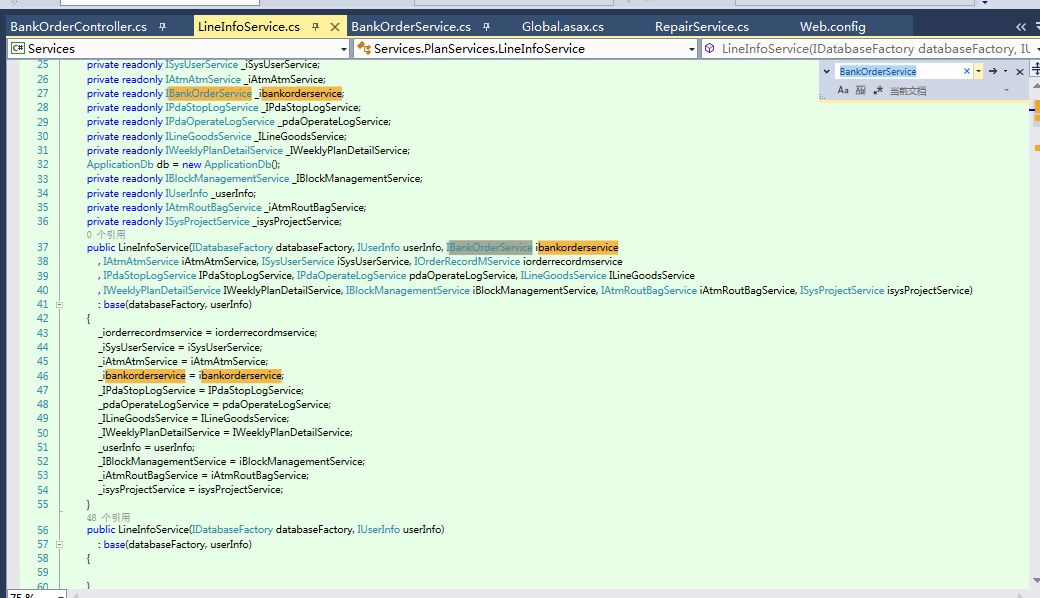Screen dimensions: 1040x598
Task: Switch to the Global.asax.cs tab
Action: click(x=563, y=27)
